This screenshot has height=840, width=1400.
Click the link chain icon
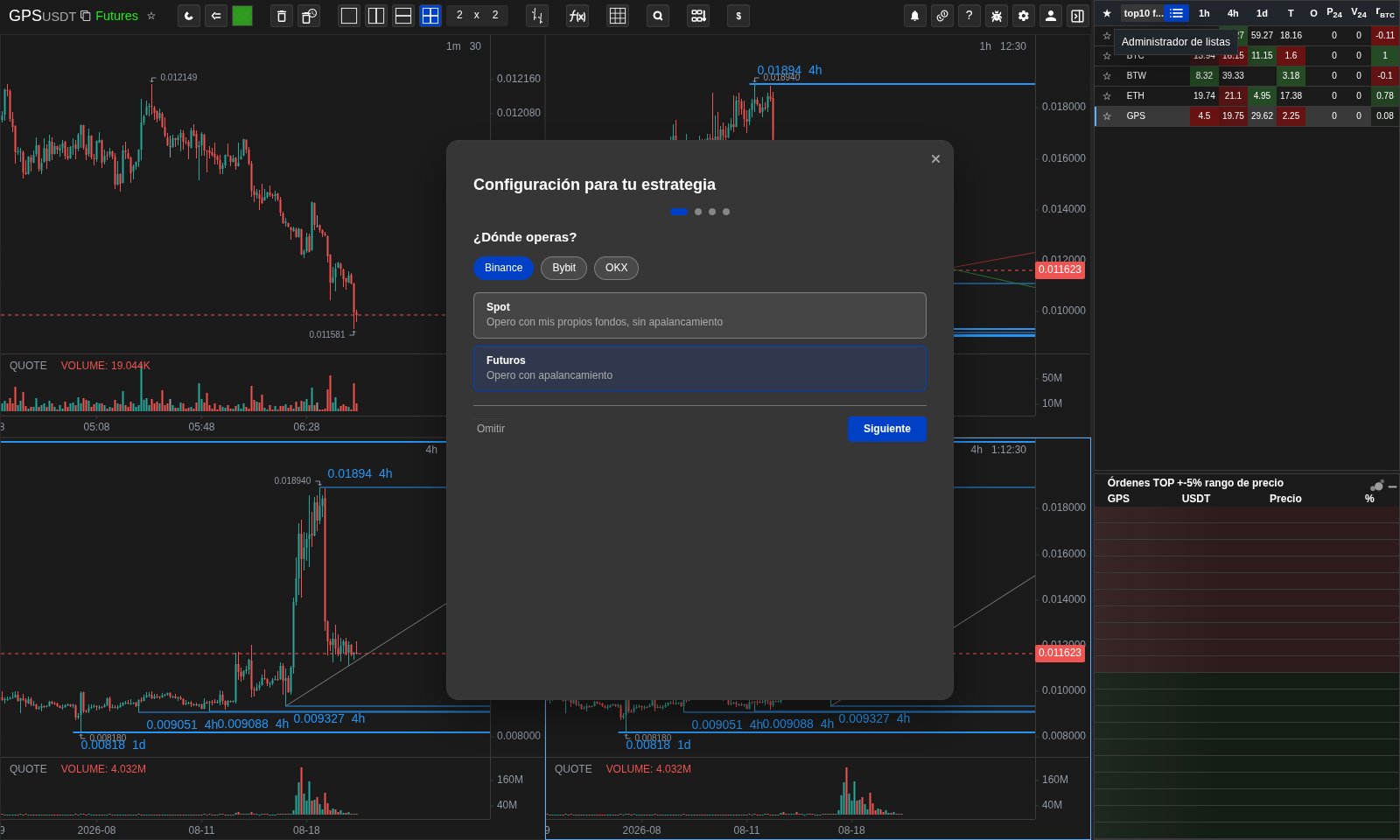tap(942, 16)
